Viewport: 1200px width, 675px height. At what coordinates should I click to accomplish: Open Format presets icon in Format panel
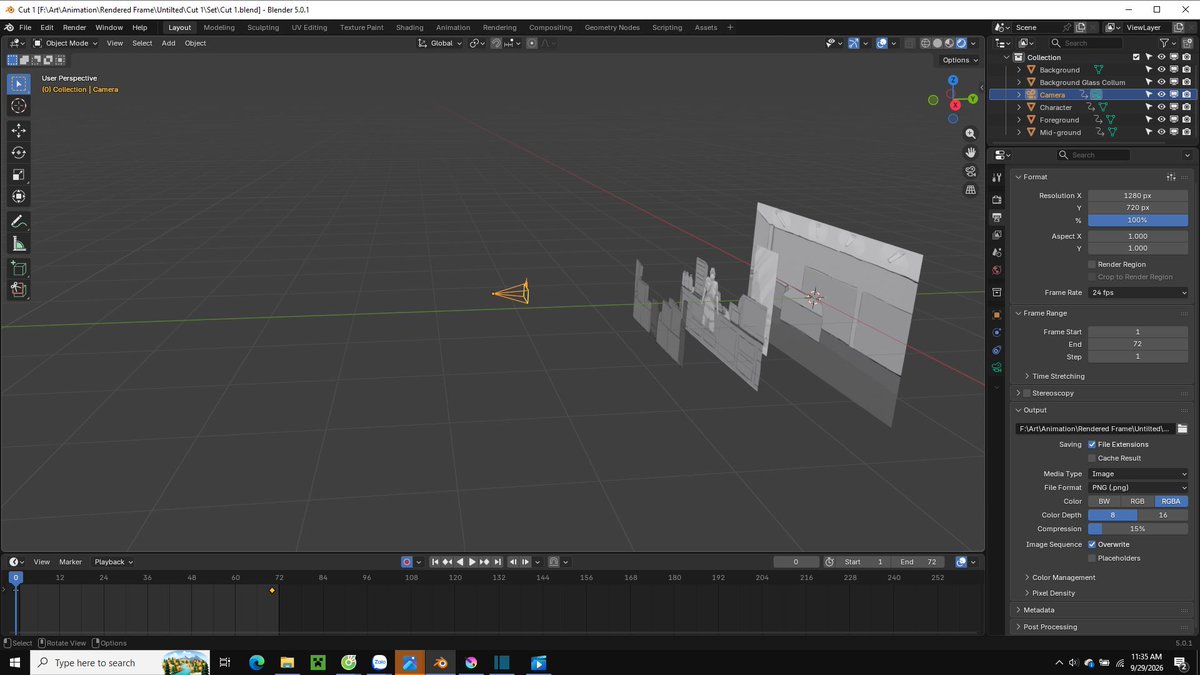click(x=1171, y=177)
